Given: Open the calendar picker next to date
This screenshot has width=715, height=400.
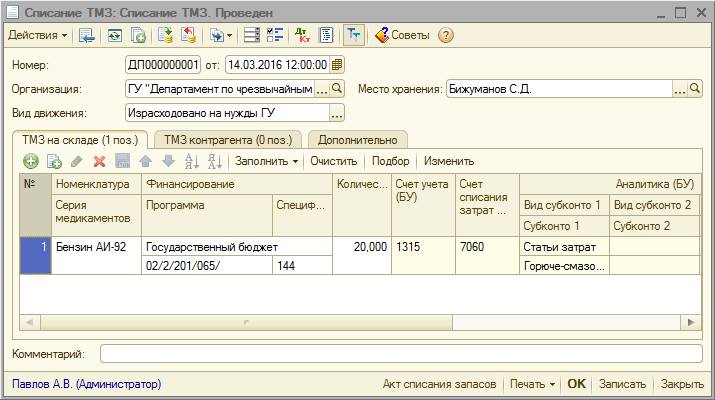Looking at the screenshot, I should [x=337, y=65].
